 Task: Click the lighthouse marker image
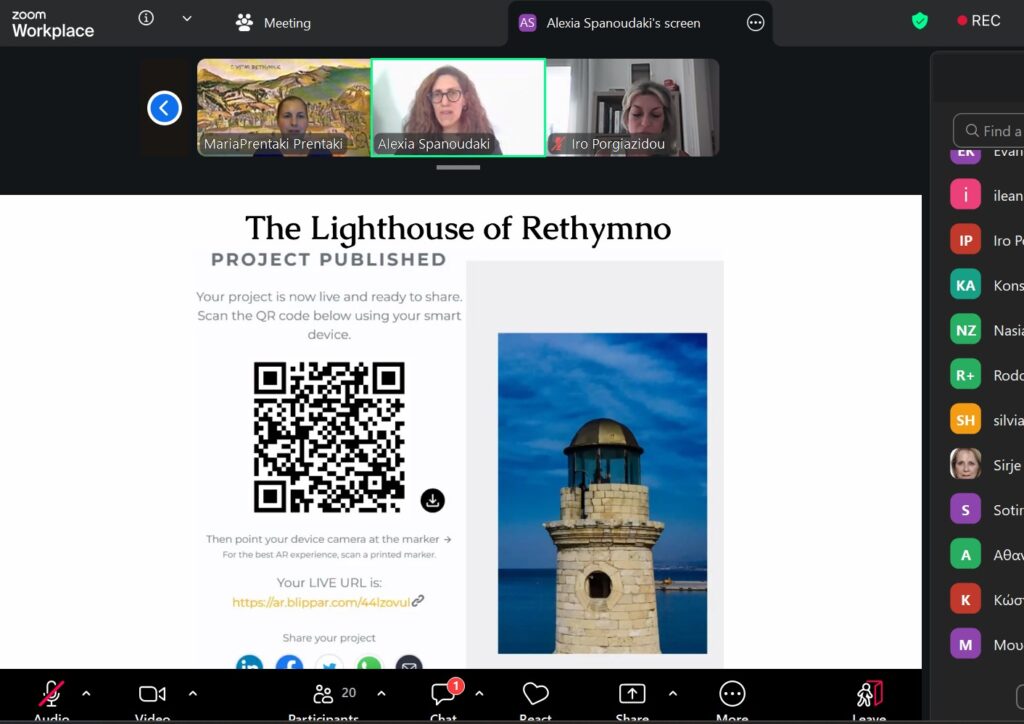click(602, 493)
